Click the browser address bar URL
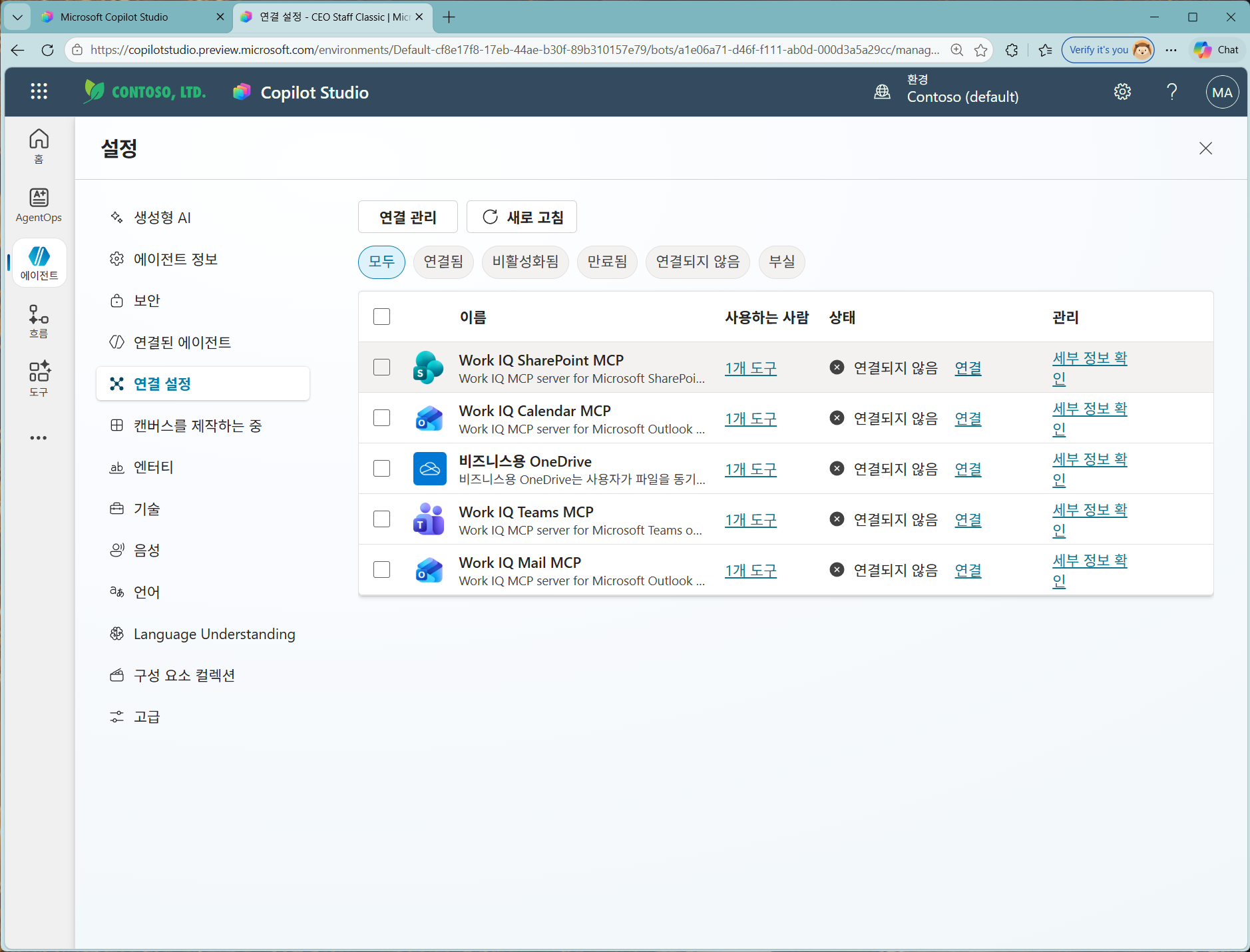Image resolution: width=1250 pixels, height=952 pixels. tap(515, 50)
